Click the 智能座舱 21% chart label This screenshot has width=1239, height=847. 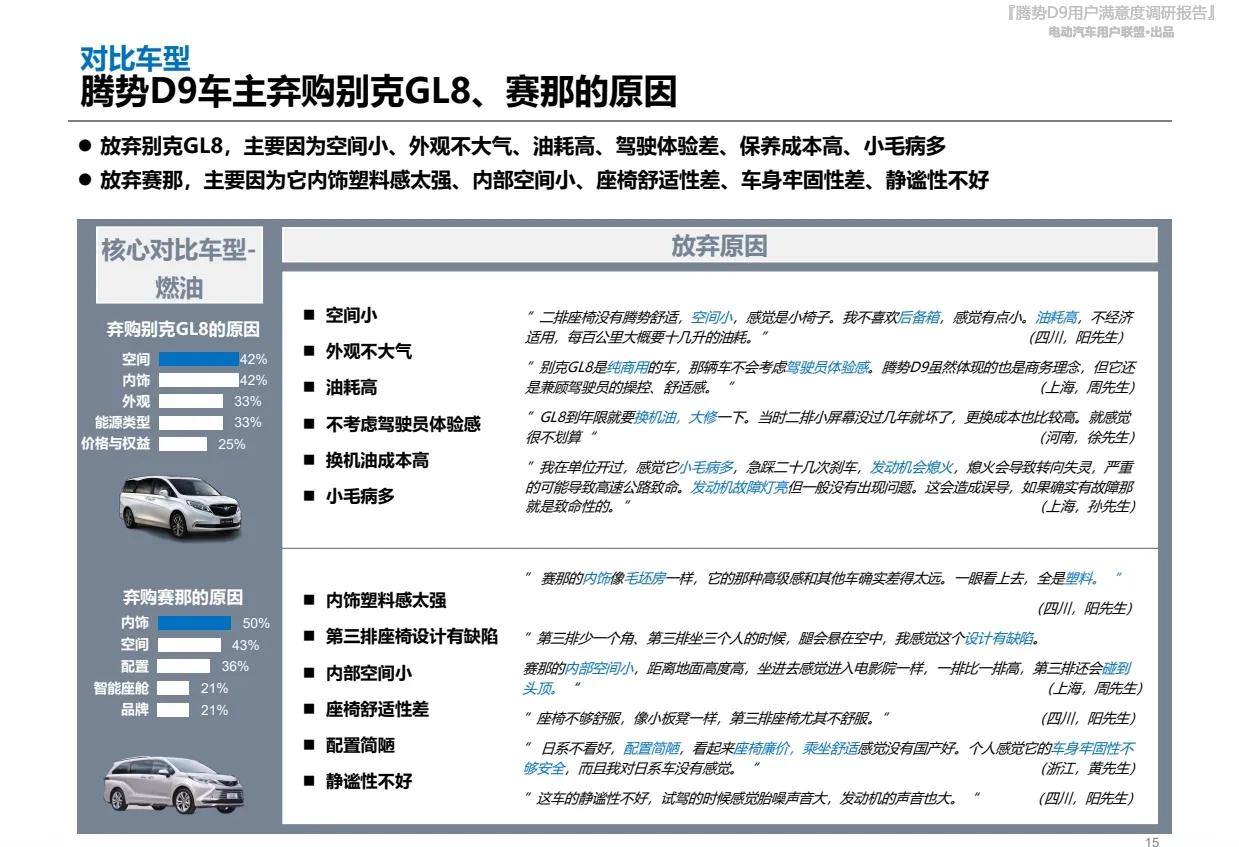(121, 688)
